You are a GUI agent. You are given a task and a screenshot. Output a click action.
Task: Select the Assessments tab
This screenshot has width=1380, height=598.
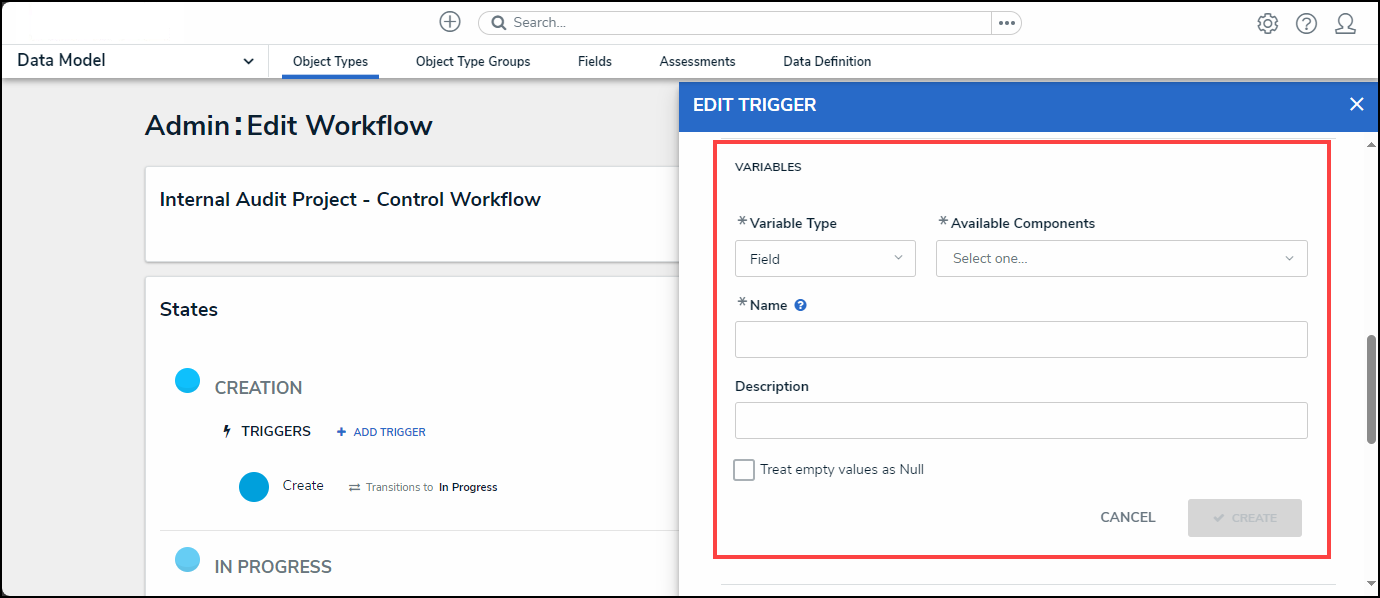click(x=697, y=62)
